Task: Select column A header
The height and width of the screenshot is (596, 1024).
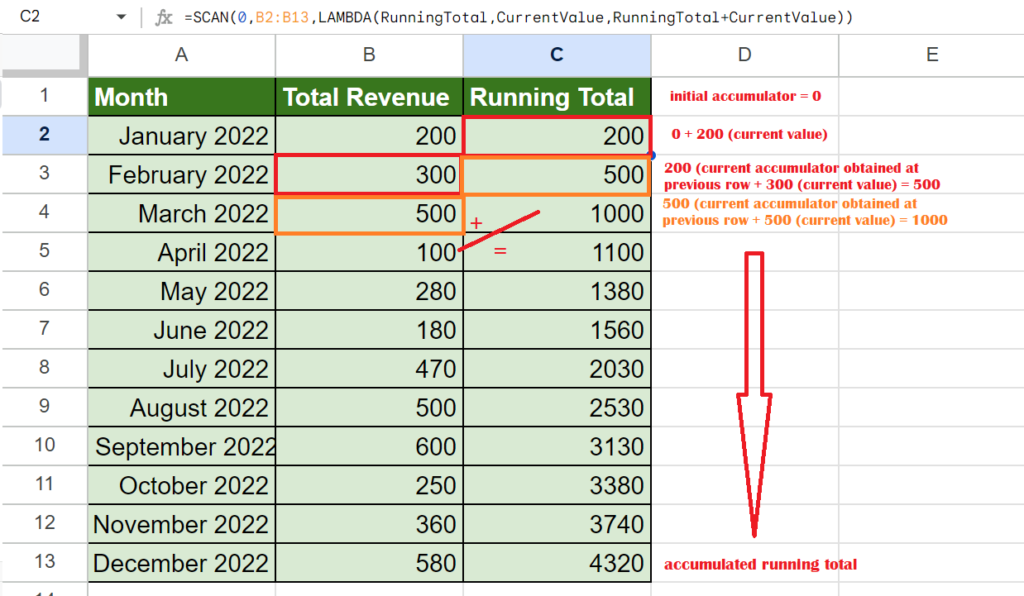Action: (181, 55)
